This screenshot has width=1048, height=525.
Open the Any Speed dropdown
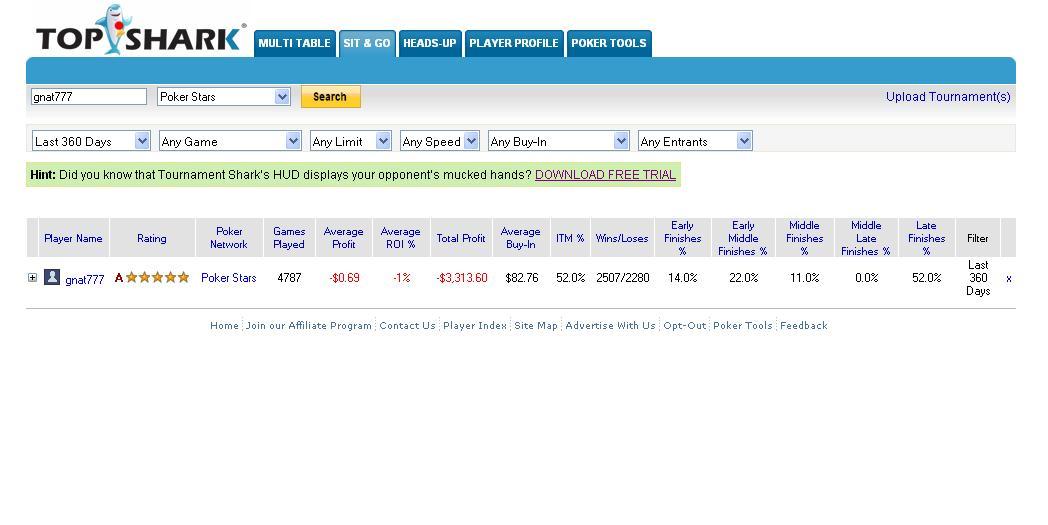pos(439,141)
